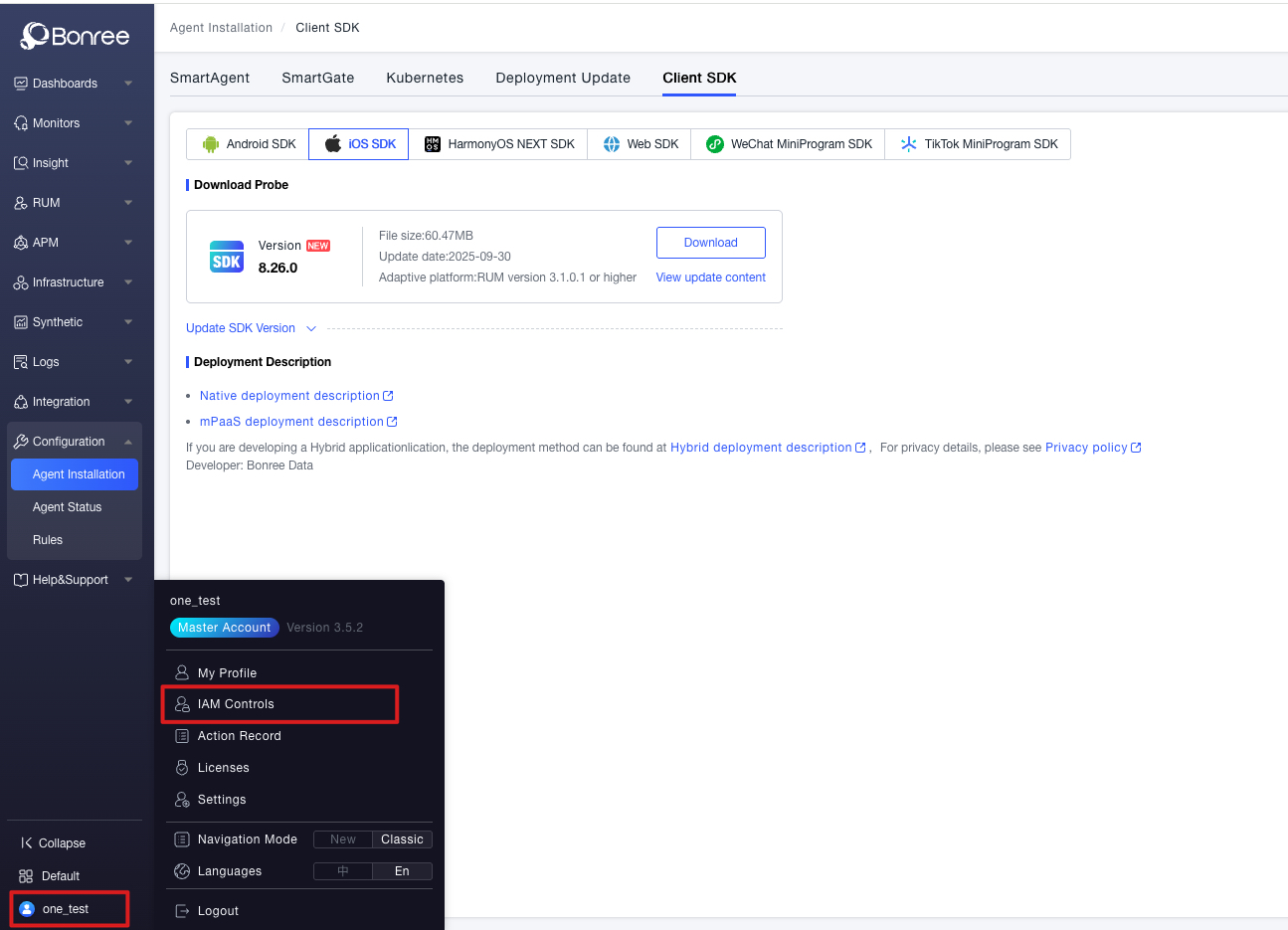Click the WeChat MiniProgram SDK icon

[x=714, y=144]
